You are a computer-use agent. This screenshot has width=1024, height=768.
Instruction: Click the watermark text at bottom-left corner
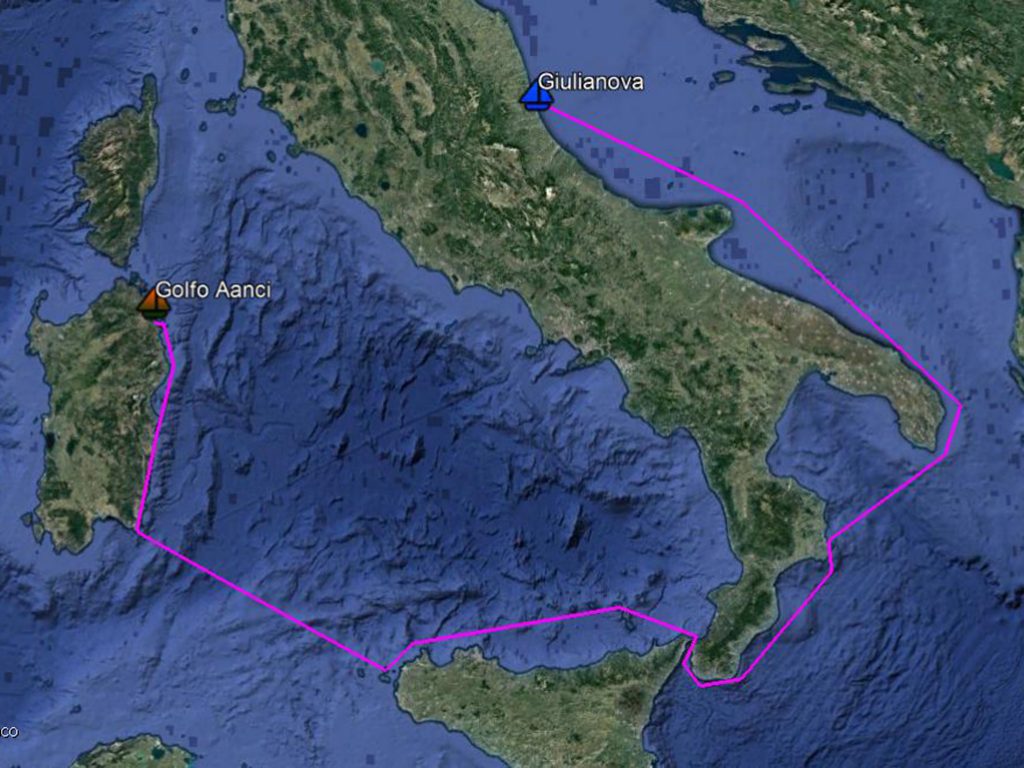pyautogui.click(x=8, y=733)
